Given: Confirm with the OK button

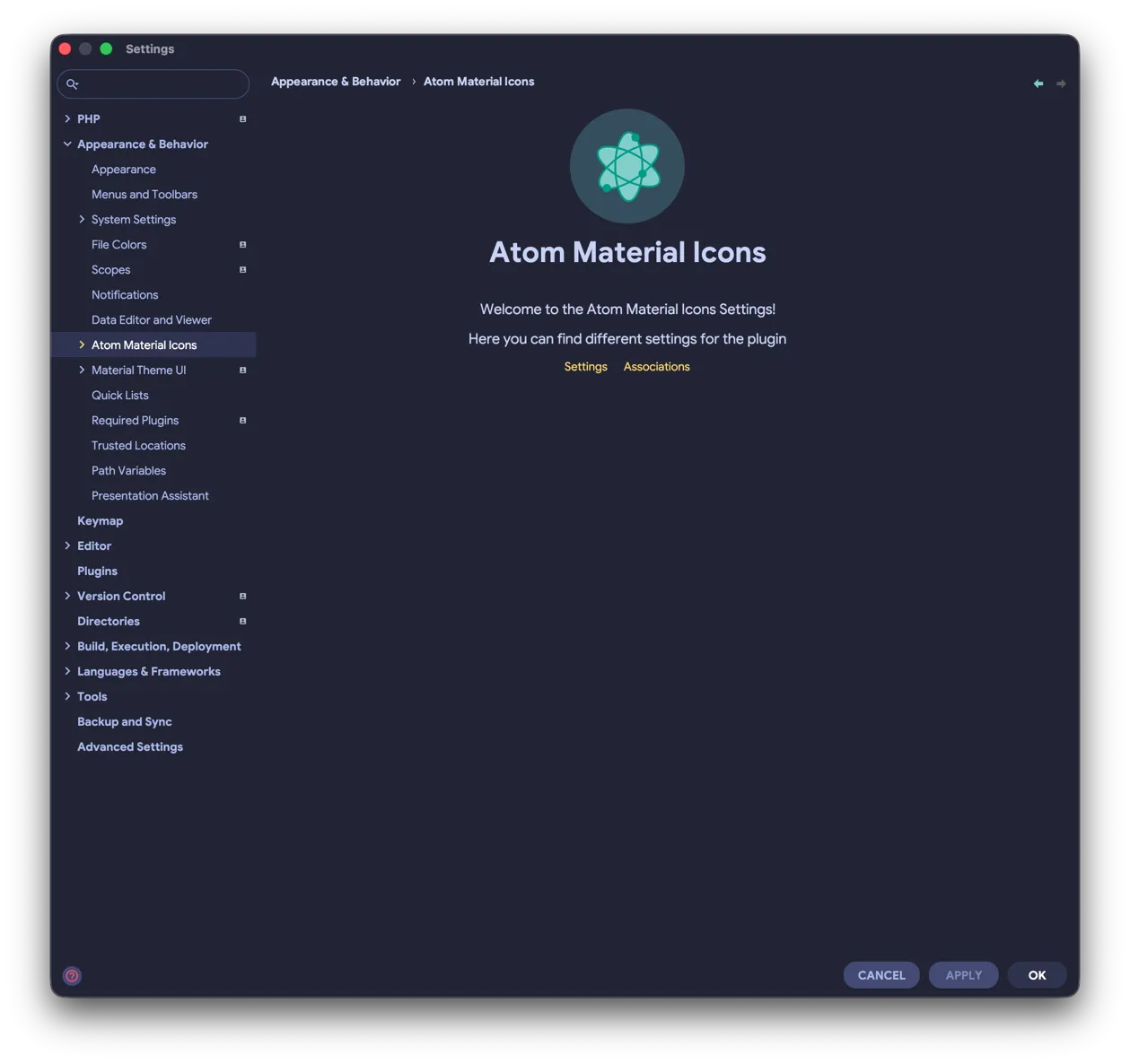Looking at the screenshot, I should click(1038, 975).
